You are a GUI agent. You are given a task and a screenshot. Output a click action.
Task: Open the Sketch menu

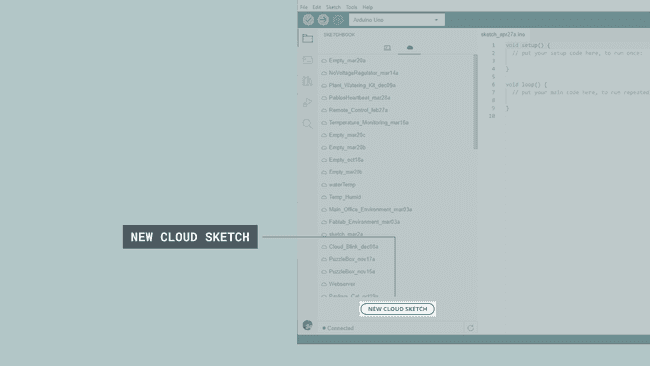point(333,7)
